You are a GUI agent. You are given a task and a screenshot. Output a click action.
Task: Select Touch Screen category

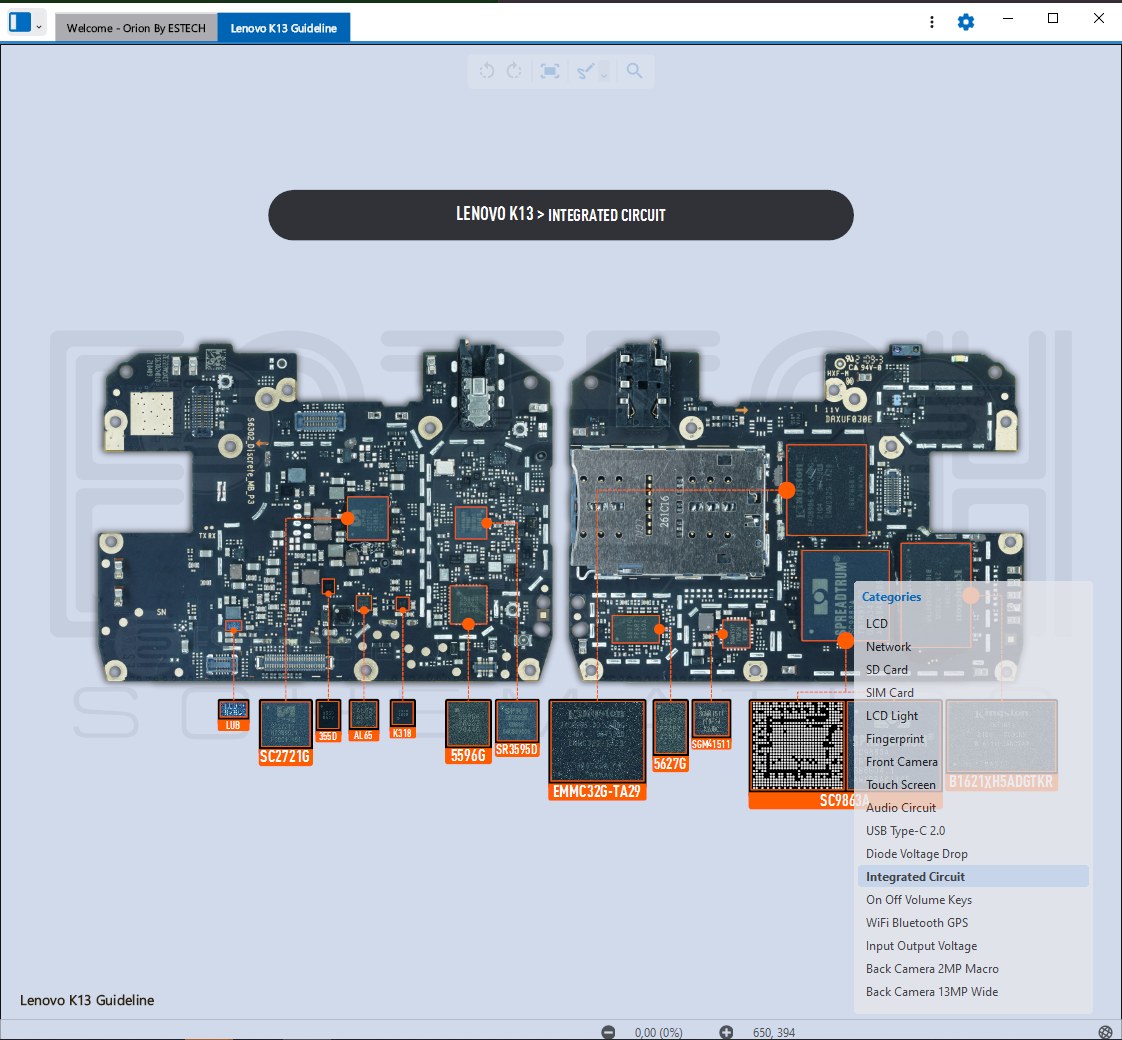[x=973, y=784]
